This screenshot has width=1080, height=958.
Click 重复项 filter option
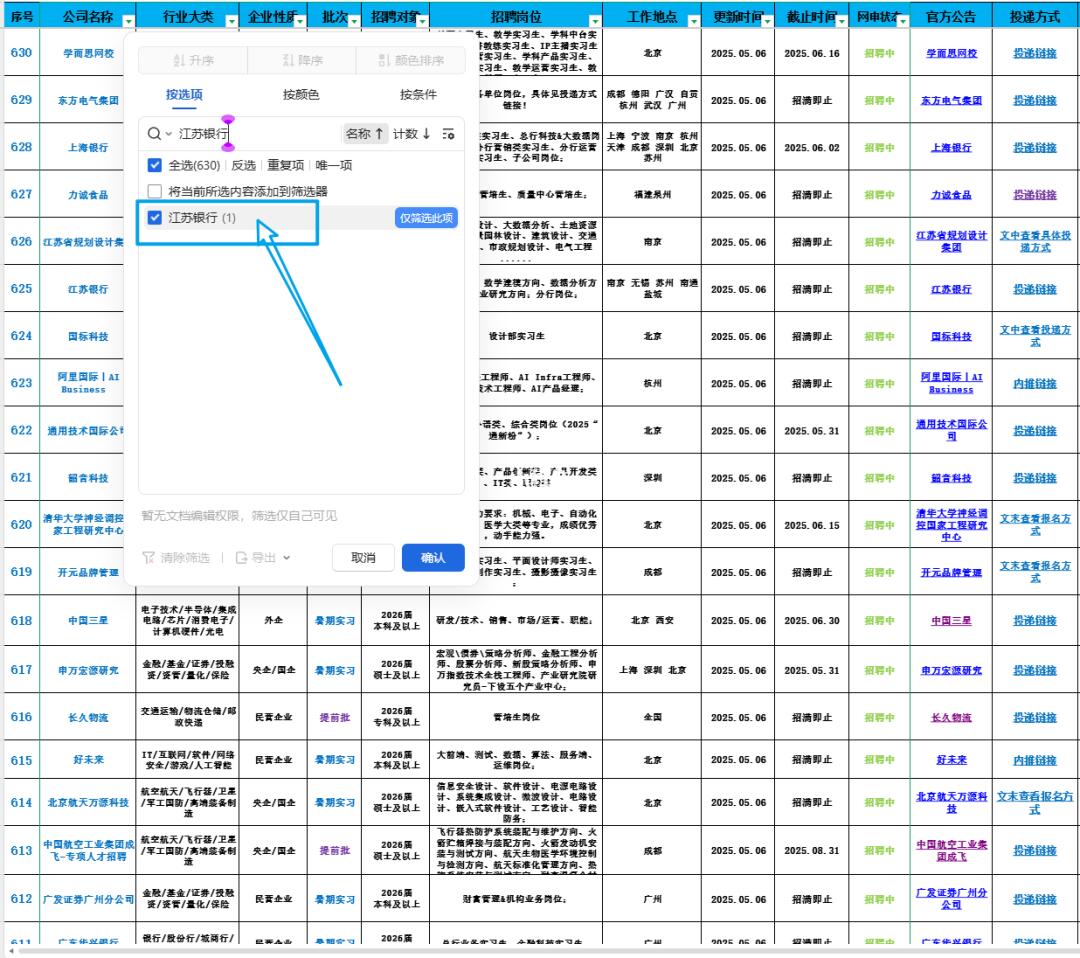pyautogui.click(x=286, y=165)
